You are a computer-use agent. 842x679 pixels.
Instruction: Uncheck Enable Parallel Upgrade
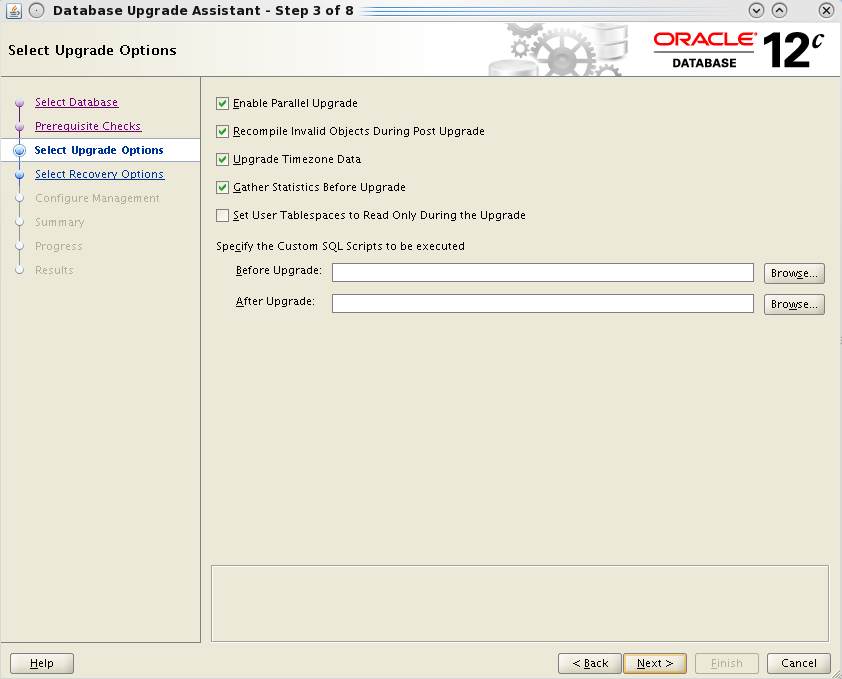(x=222, y=102)
